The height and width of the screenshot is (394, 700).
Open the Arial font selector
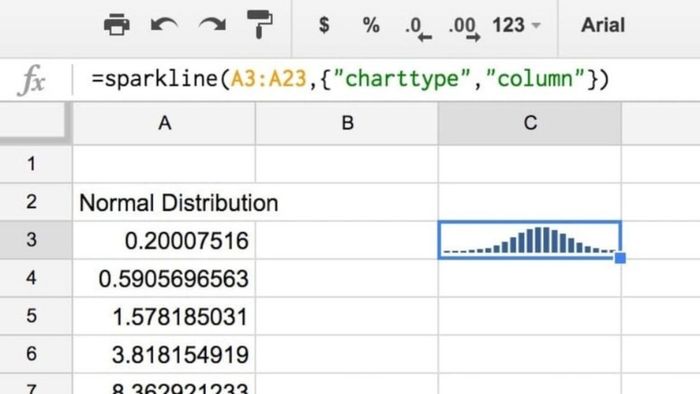point(603,25)
